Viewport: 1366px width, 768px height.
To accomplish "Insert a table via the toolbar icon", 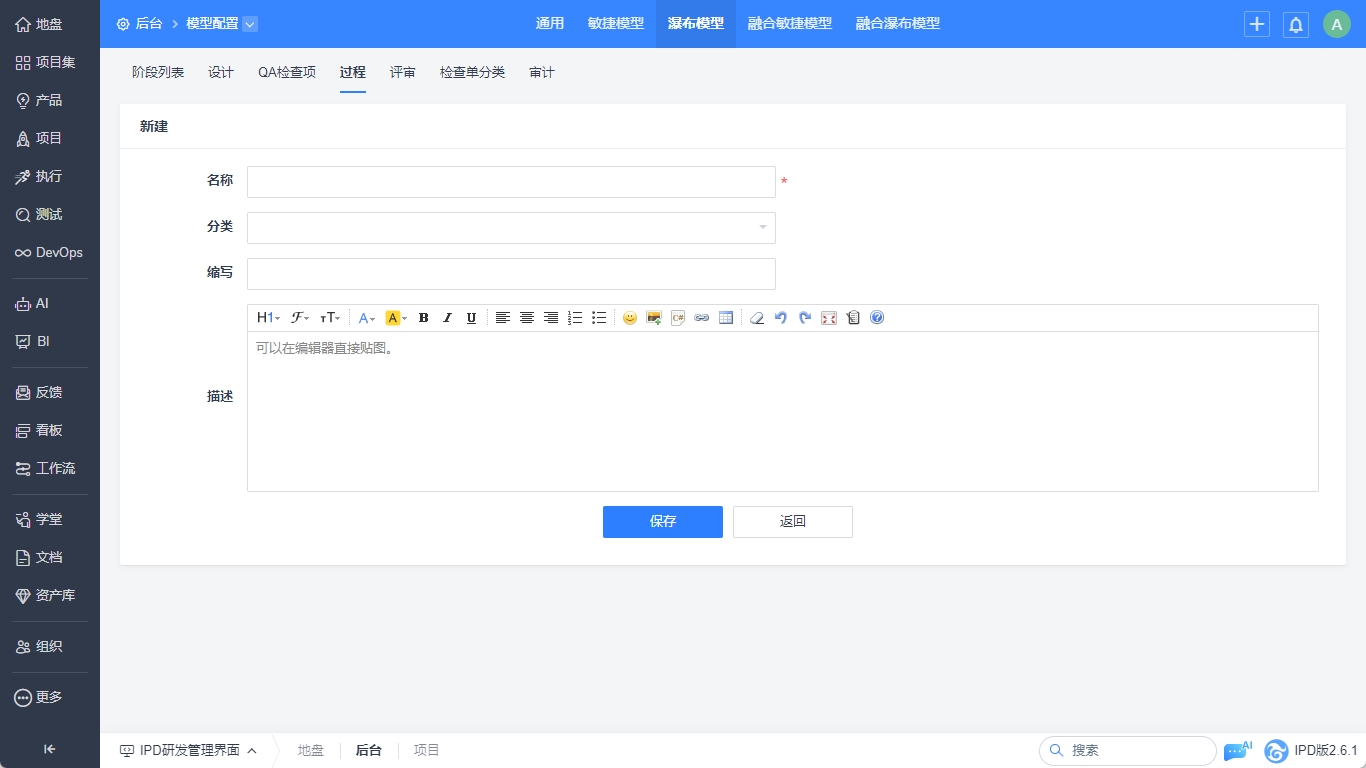I will pyautogui.click(x=726, y=318).
